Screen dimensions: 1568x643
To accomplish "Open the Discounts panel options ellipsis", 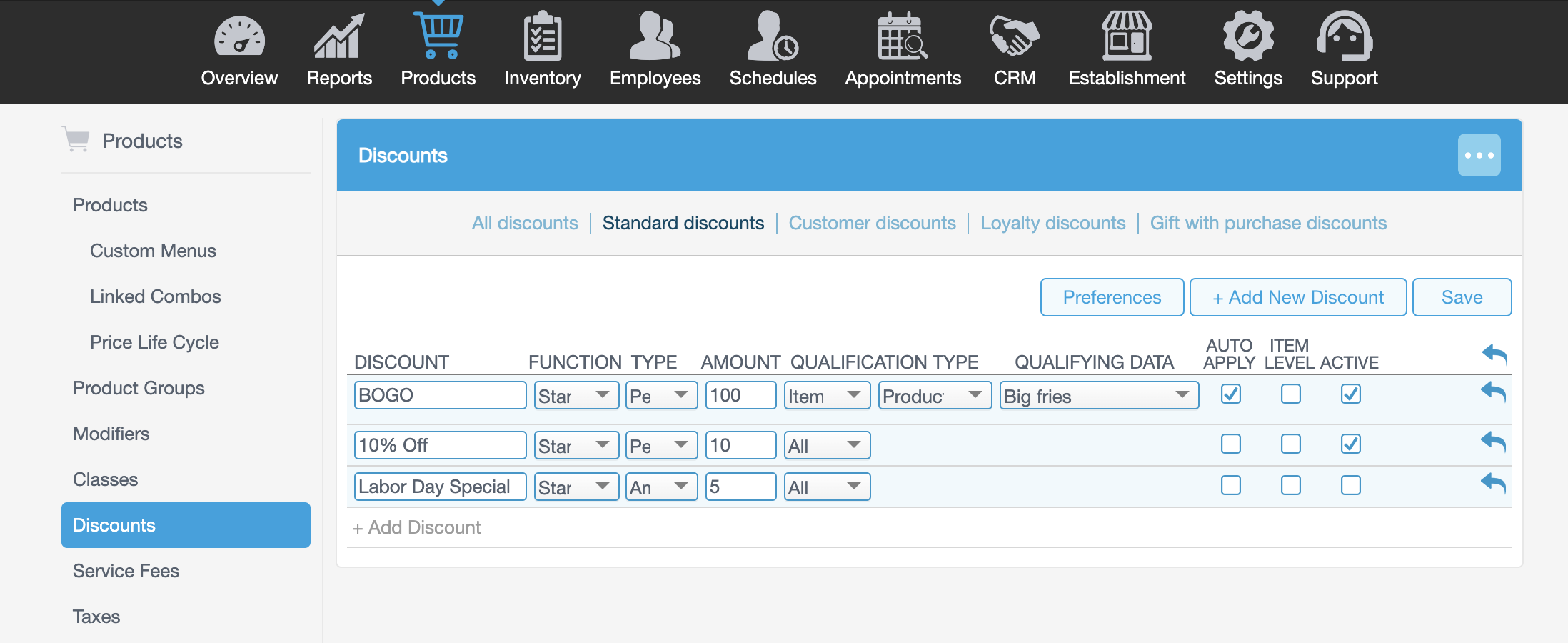I will pyautogui.click(x=1479, y=155).
